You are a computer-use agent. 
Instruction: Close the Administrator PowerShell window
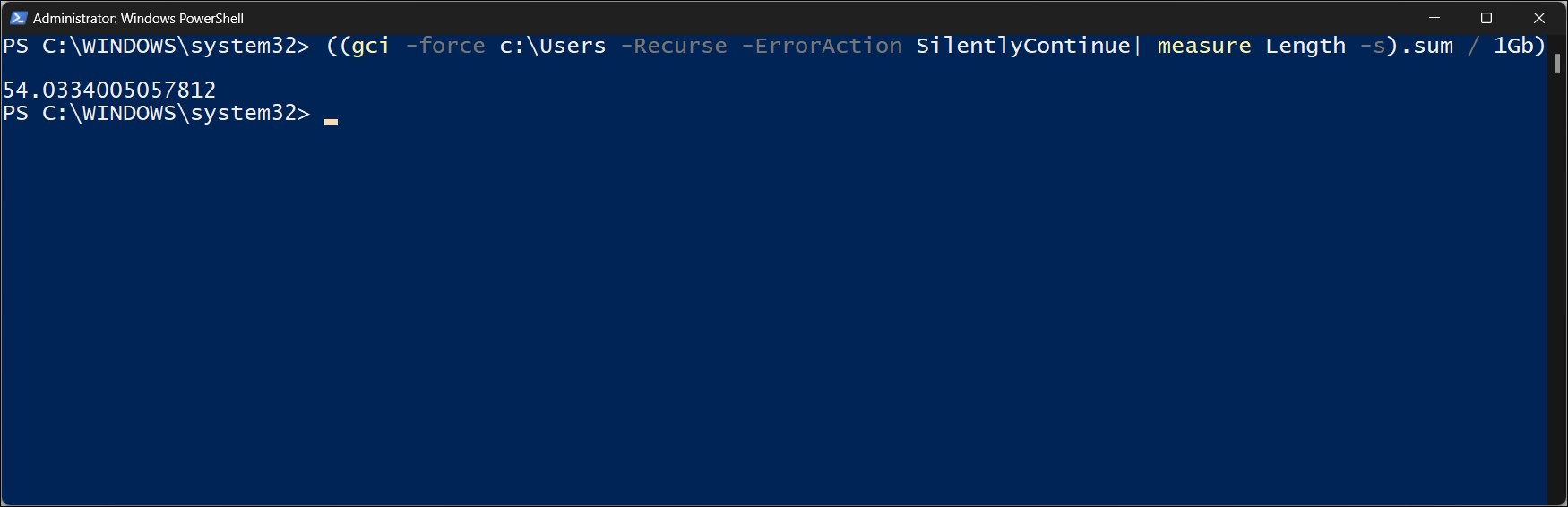(1538, 18)
